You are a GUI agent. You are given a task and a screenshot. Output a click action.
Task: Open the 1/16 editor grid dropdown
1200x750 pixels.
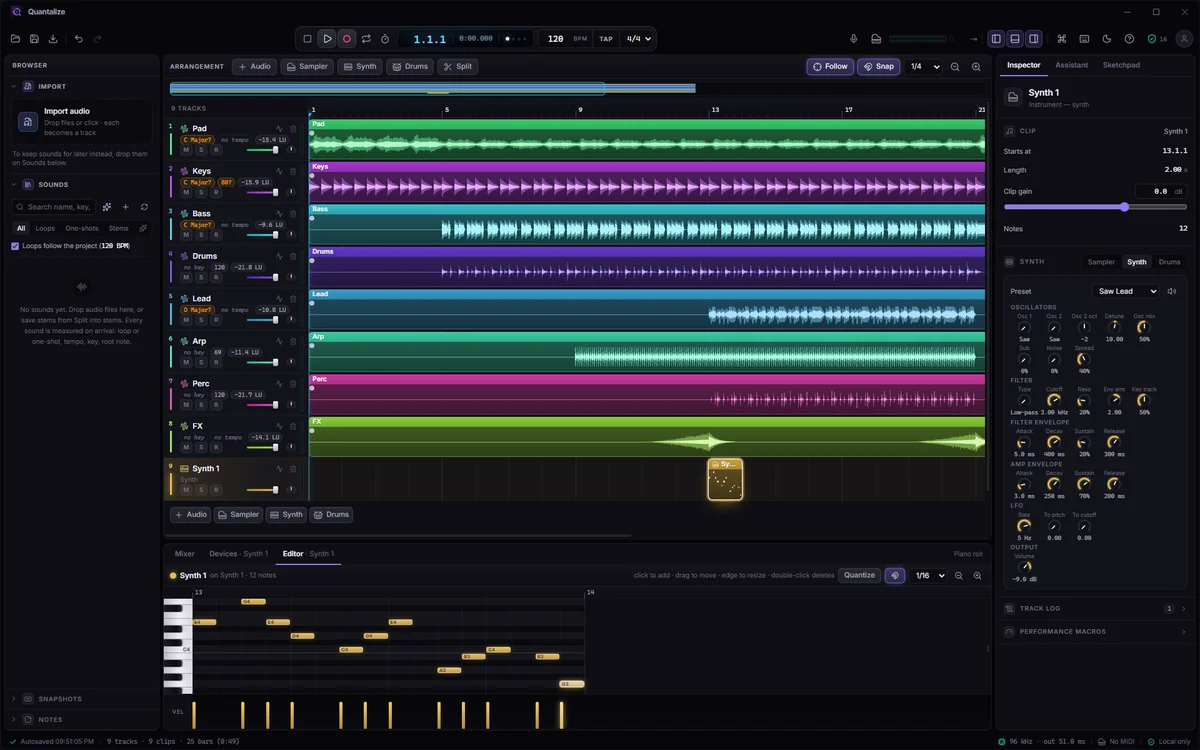pos(928,576)
